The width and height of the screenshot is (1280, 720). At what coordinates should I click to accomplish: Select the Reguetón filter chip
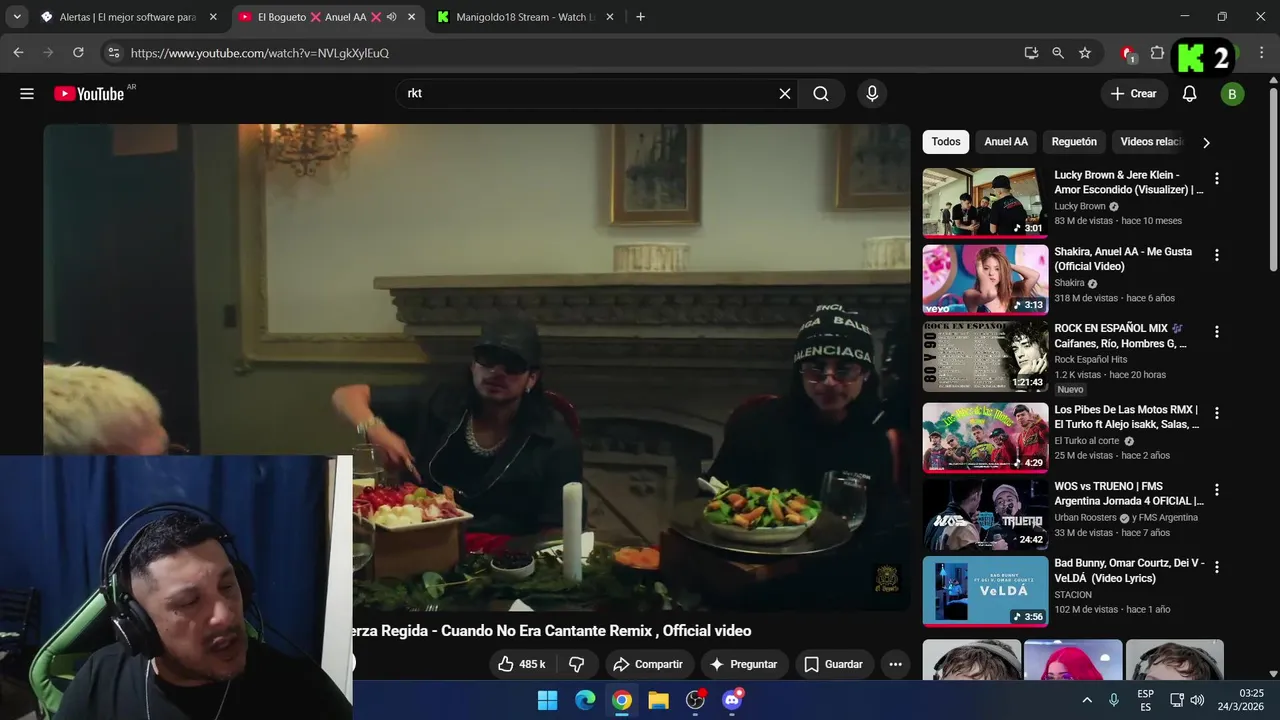[1074, 142]
